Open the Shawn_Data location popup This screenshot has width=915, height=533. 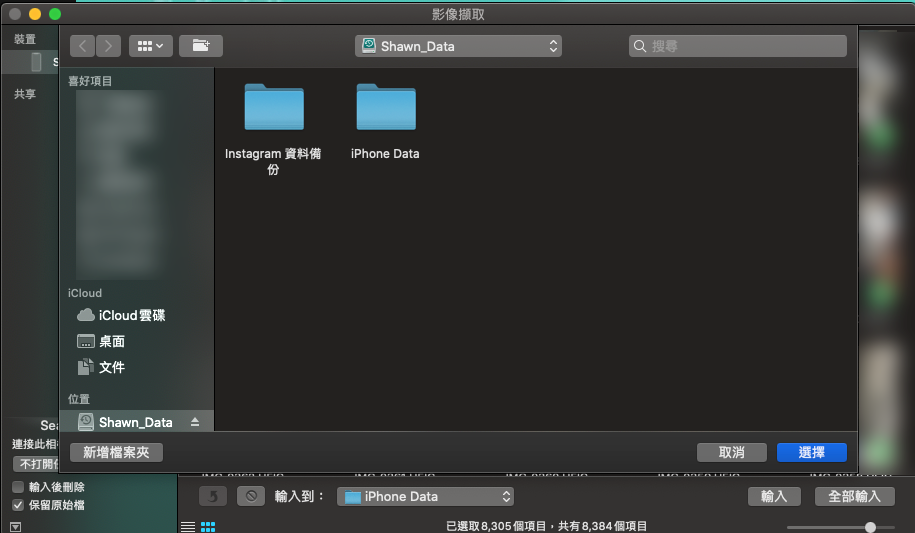pos(458,46)
